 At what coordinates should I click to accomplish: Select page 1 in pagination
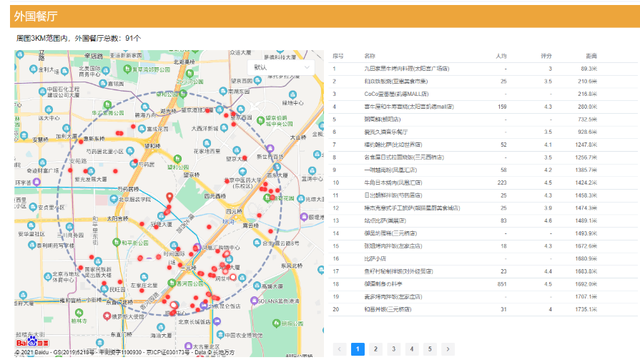[358, 349]
